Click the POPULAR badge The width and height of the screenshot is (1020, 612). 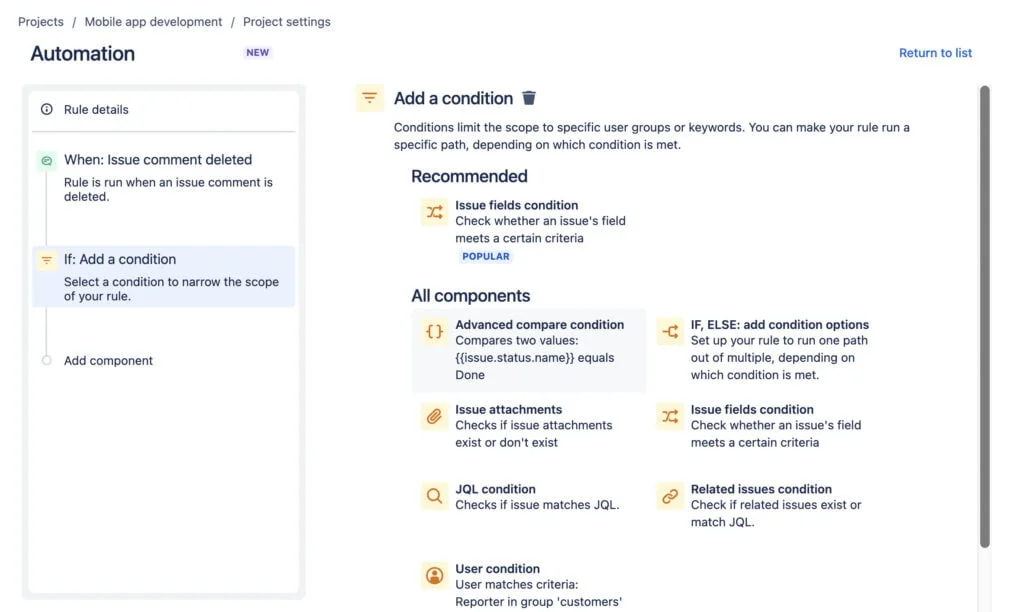click(x=486, y=256)
